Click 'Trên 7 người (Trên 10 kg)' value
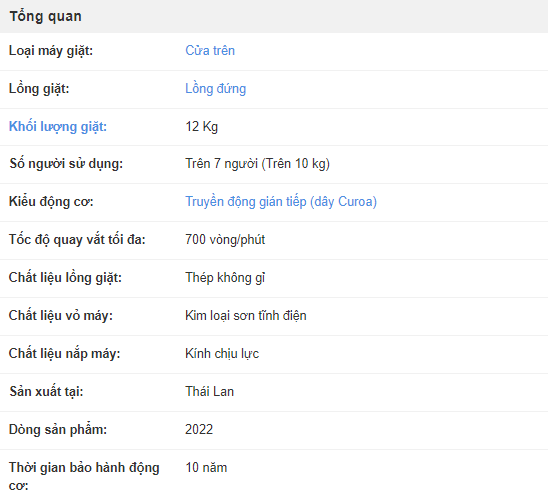 click(258, 164)
